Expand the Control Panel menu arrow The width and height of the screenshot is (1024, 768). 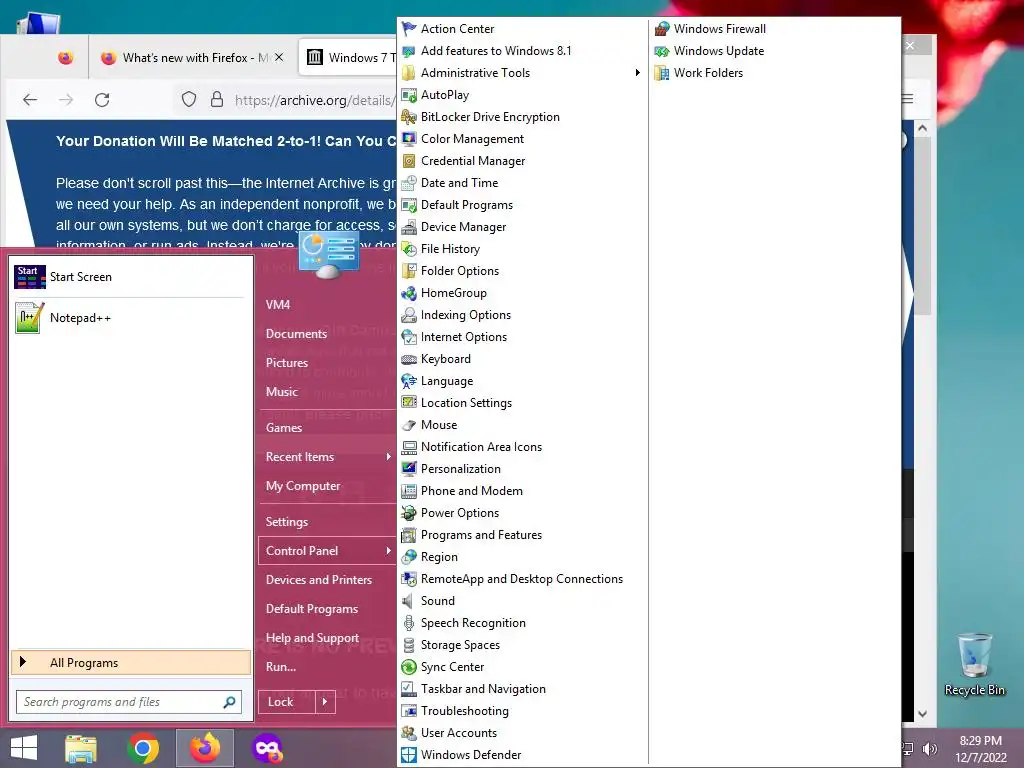[389, 551]
